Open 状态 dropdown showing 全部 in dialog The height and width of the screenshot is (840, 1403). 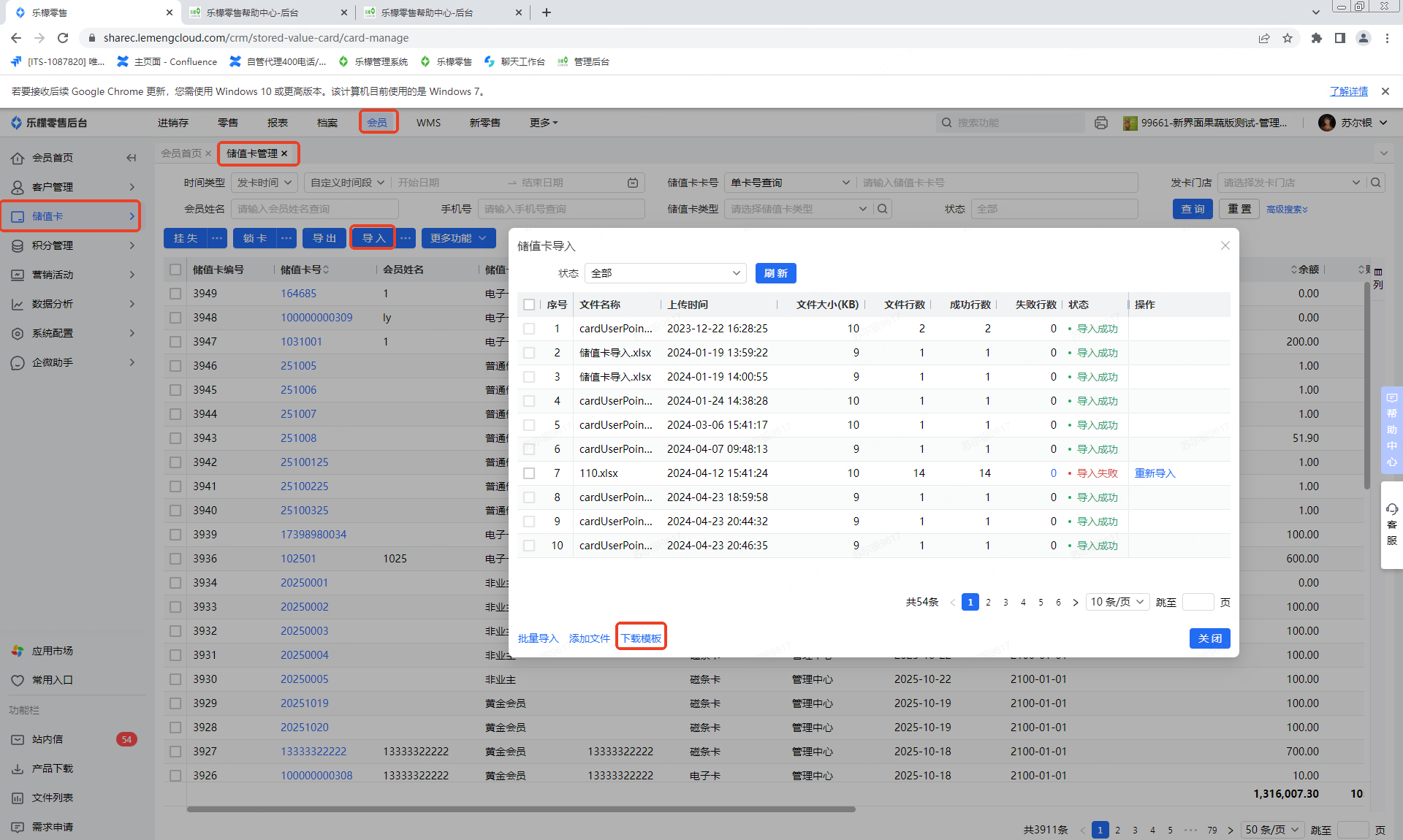tap(665, 273)
